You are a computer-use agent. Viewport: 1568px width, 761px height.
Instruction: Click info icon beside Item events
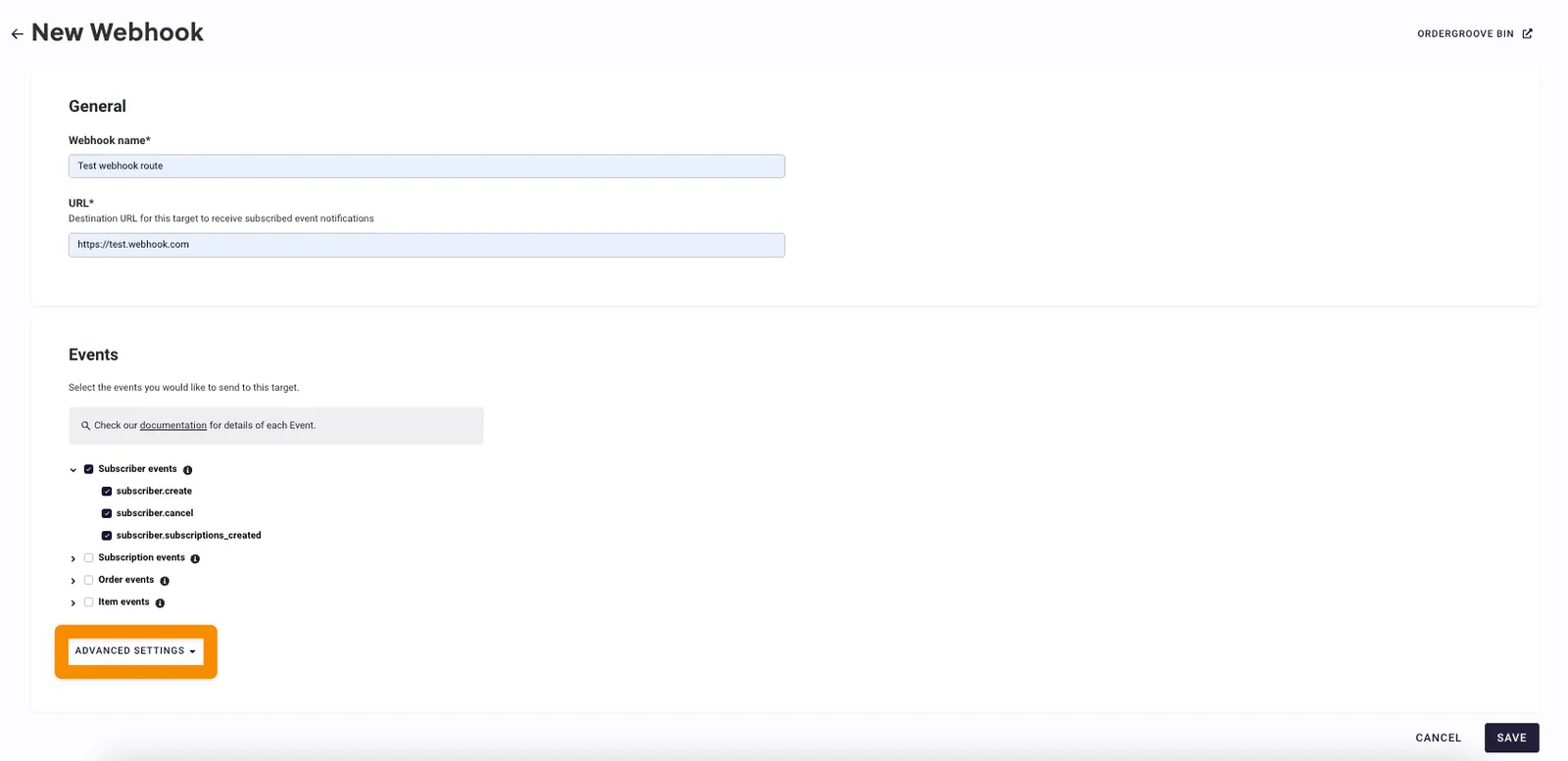[160, 603]
